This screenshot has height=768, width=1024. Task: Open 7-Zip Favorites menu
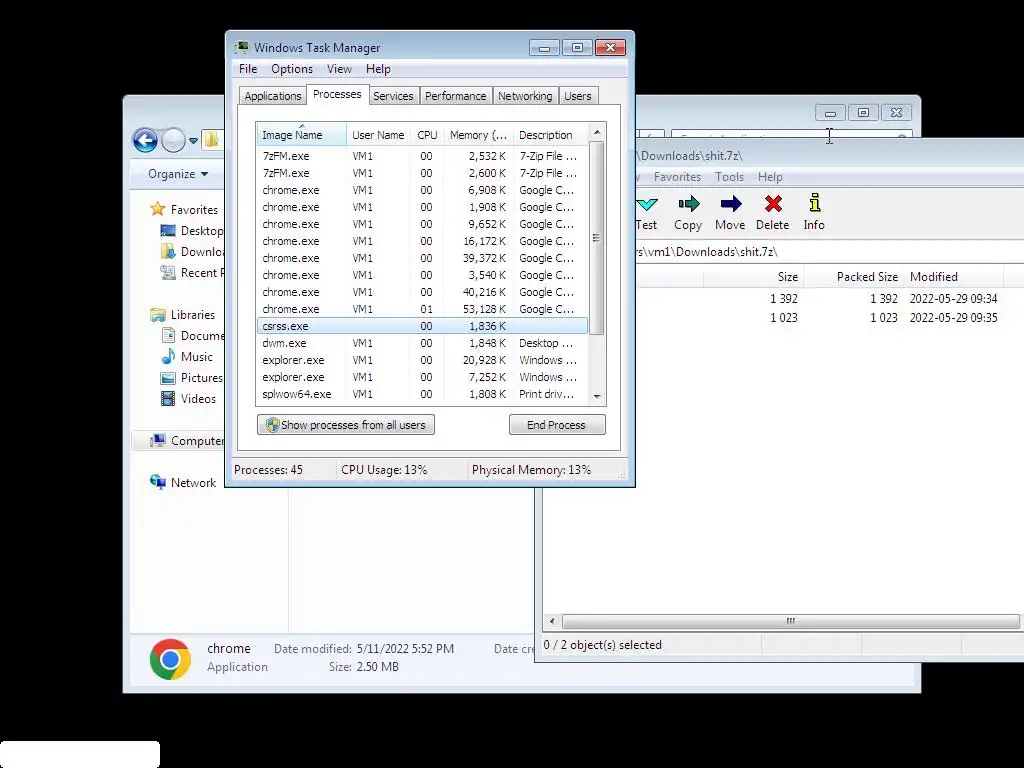(x=677, y=177)
